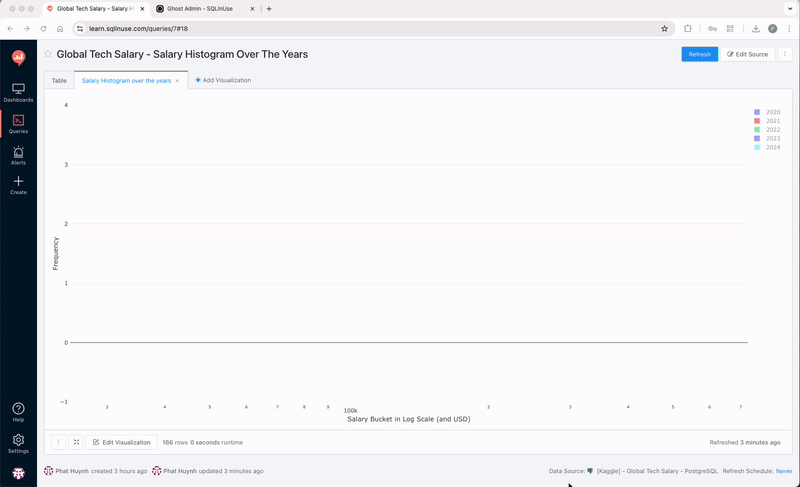The image size is (800, 487).
Task: Select the Salary Histogram over the years tab
Action: (x=127, y=81)
